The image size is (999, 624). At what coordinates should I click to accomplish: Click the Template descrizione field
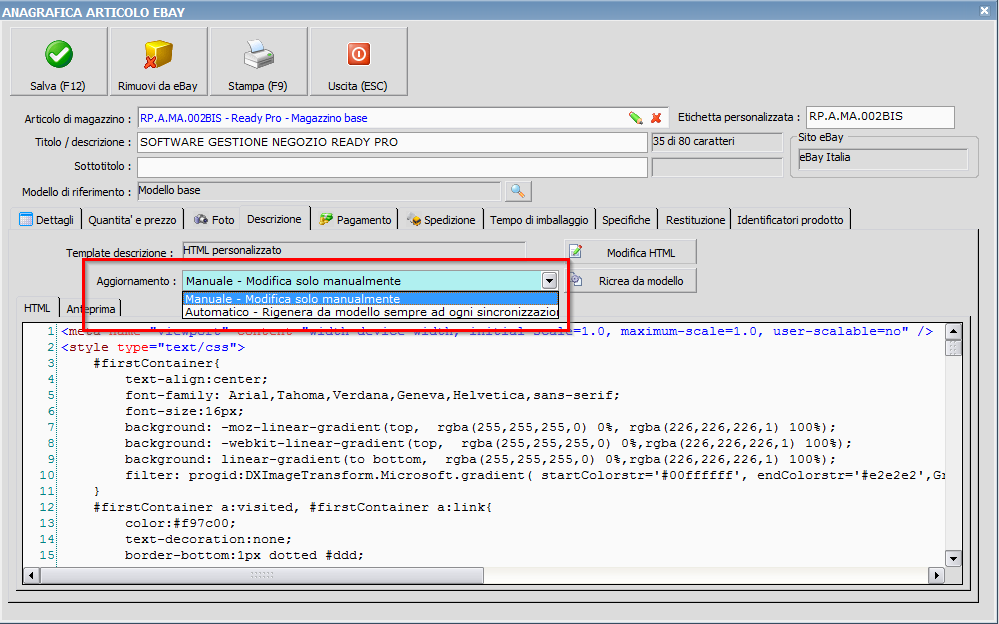pyautogui.click(x=354, y=250)
